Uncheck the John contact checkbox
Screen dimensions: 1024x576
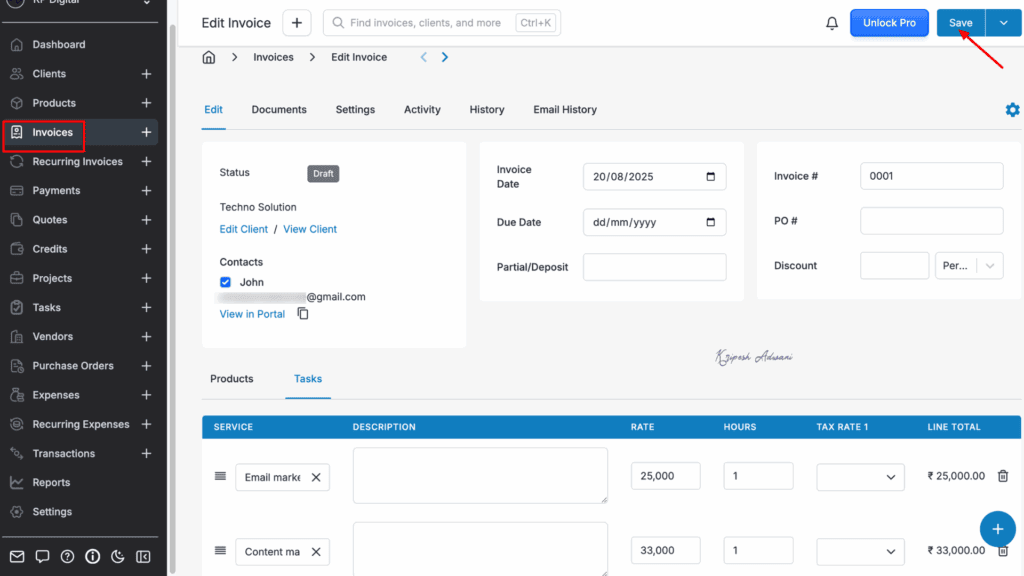225,282
